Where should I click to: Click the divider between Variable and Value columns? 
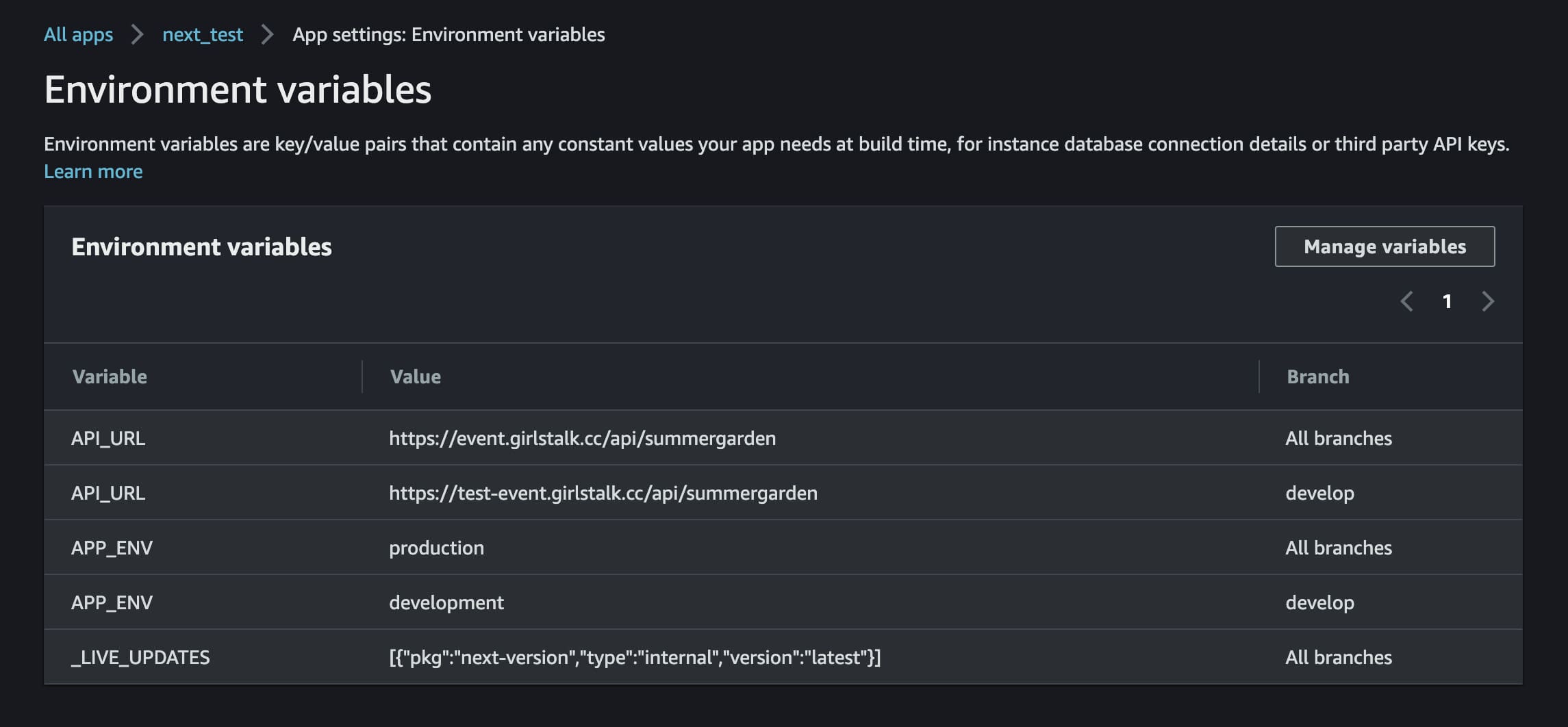[x=362, y=377]
